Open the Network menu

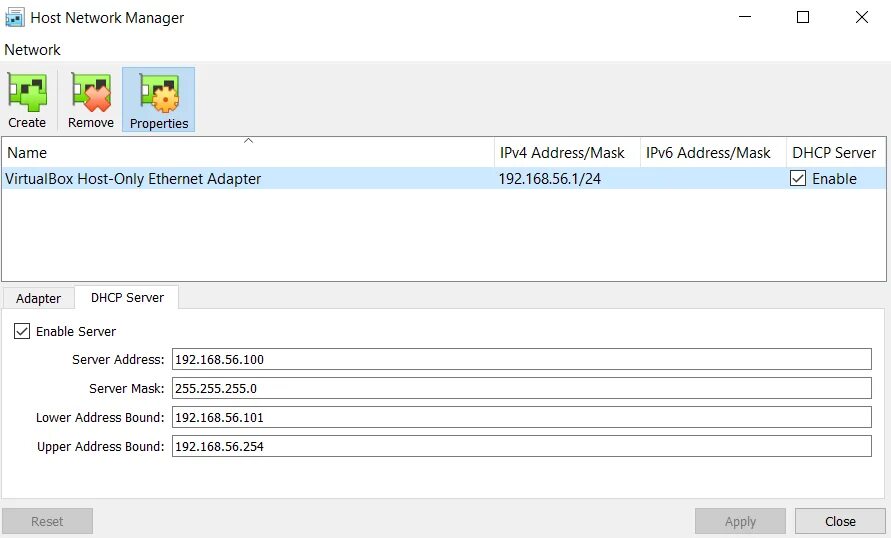[x=32, y=50]
